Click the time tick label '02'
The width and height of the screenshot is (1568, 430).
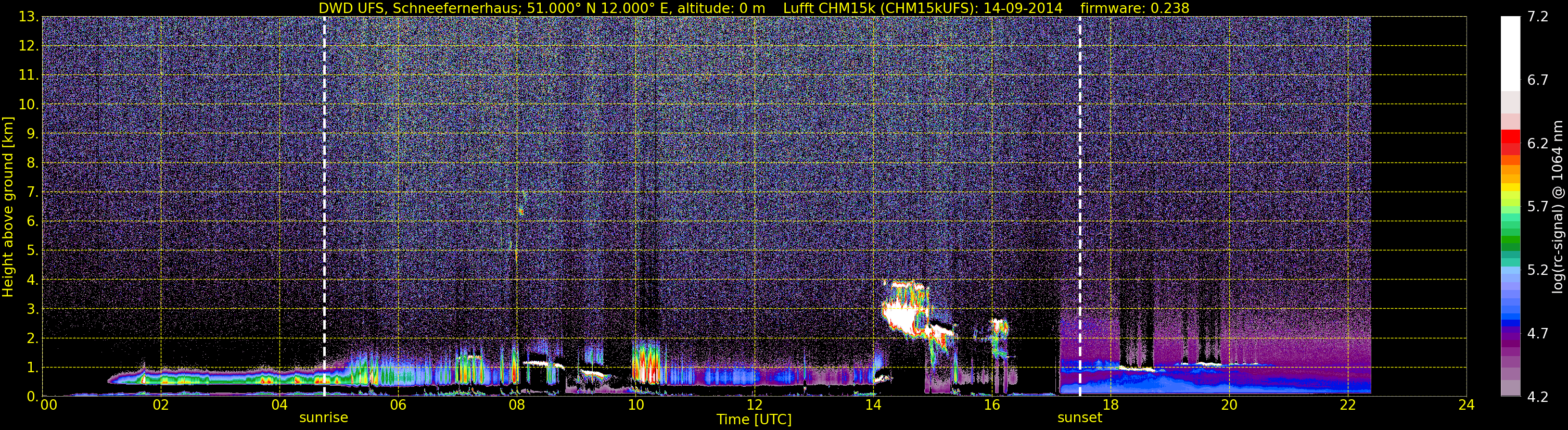(161, 406)
